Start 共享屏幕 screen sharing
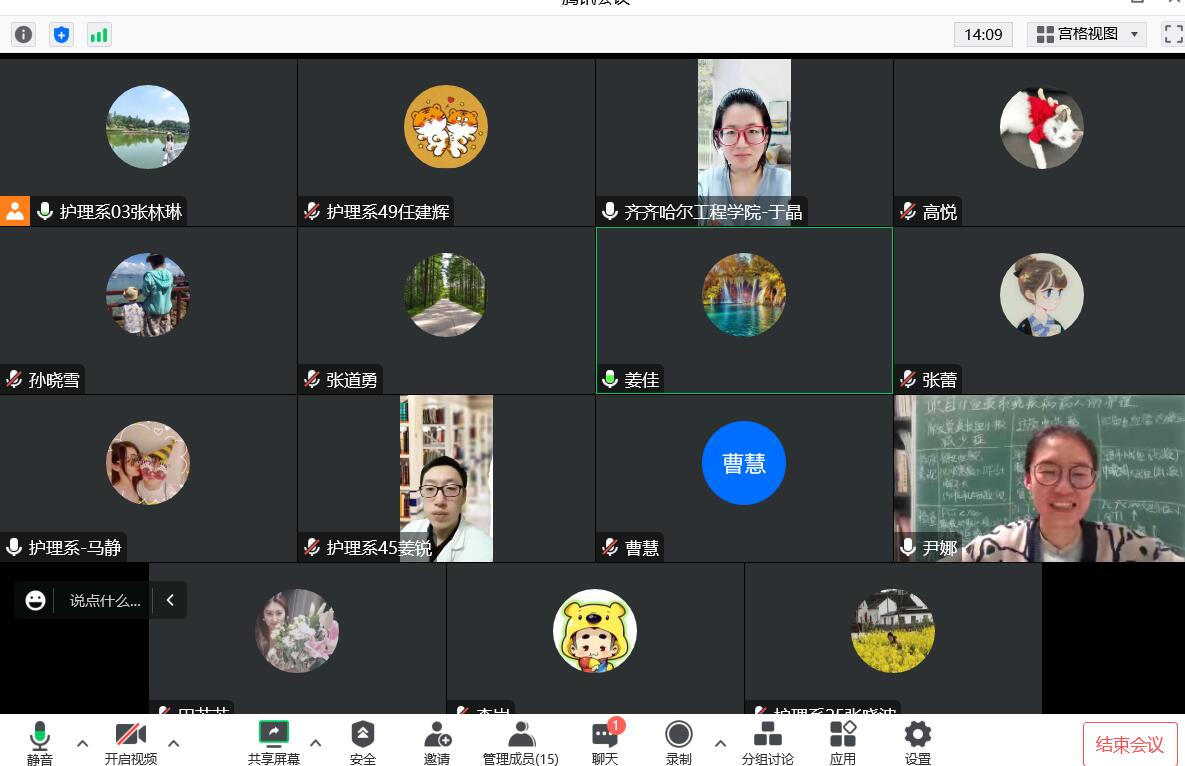 (x=273, y=742)
